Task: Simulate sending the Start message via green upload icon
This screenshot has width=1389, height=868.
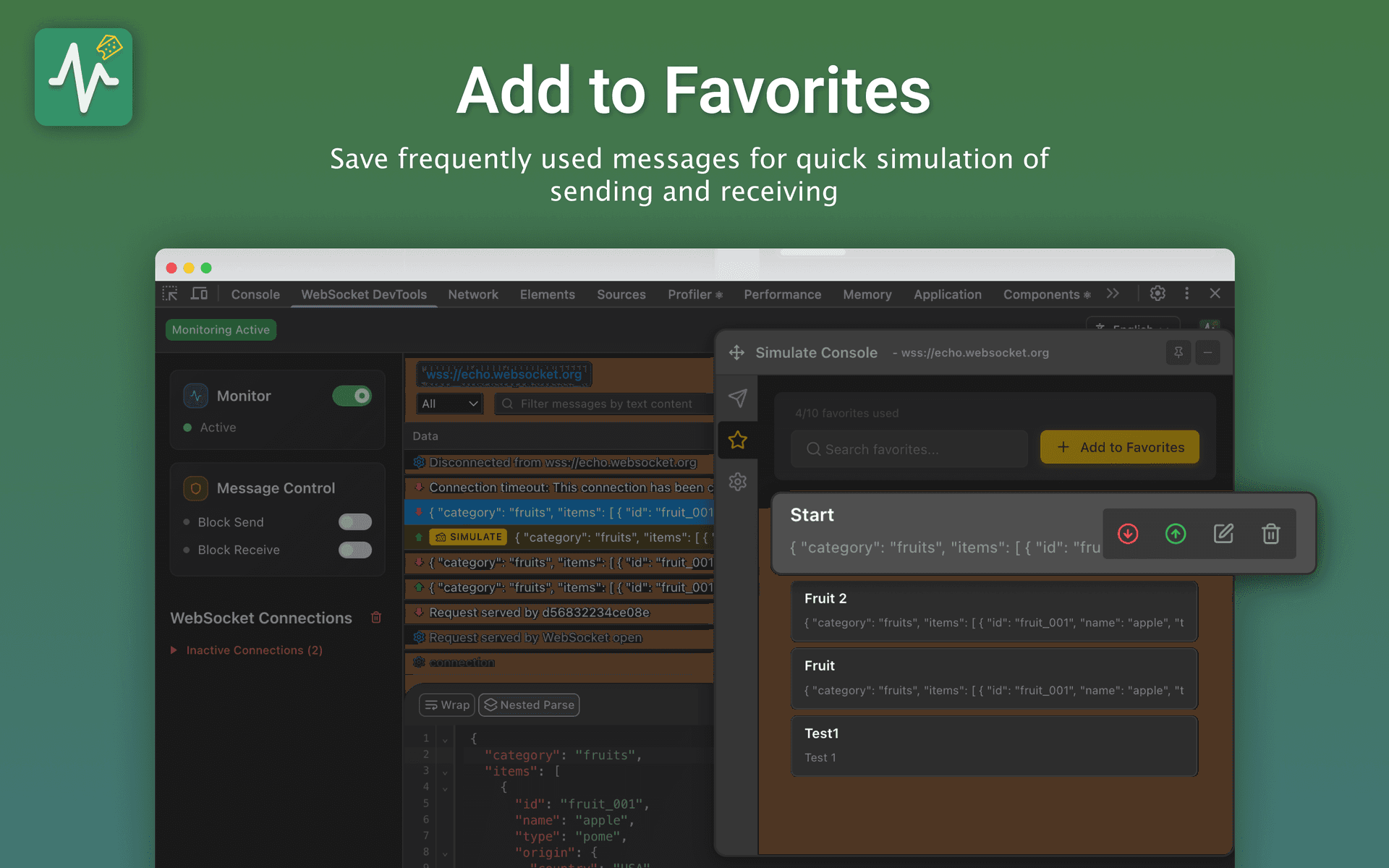Action: click(1176, 535)
